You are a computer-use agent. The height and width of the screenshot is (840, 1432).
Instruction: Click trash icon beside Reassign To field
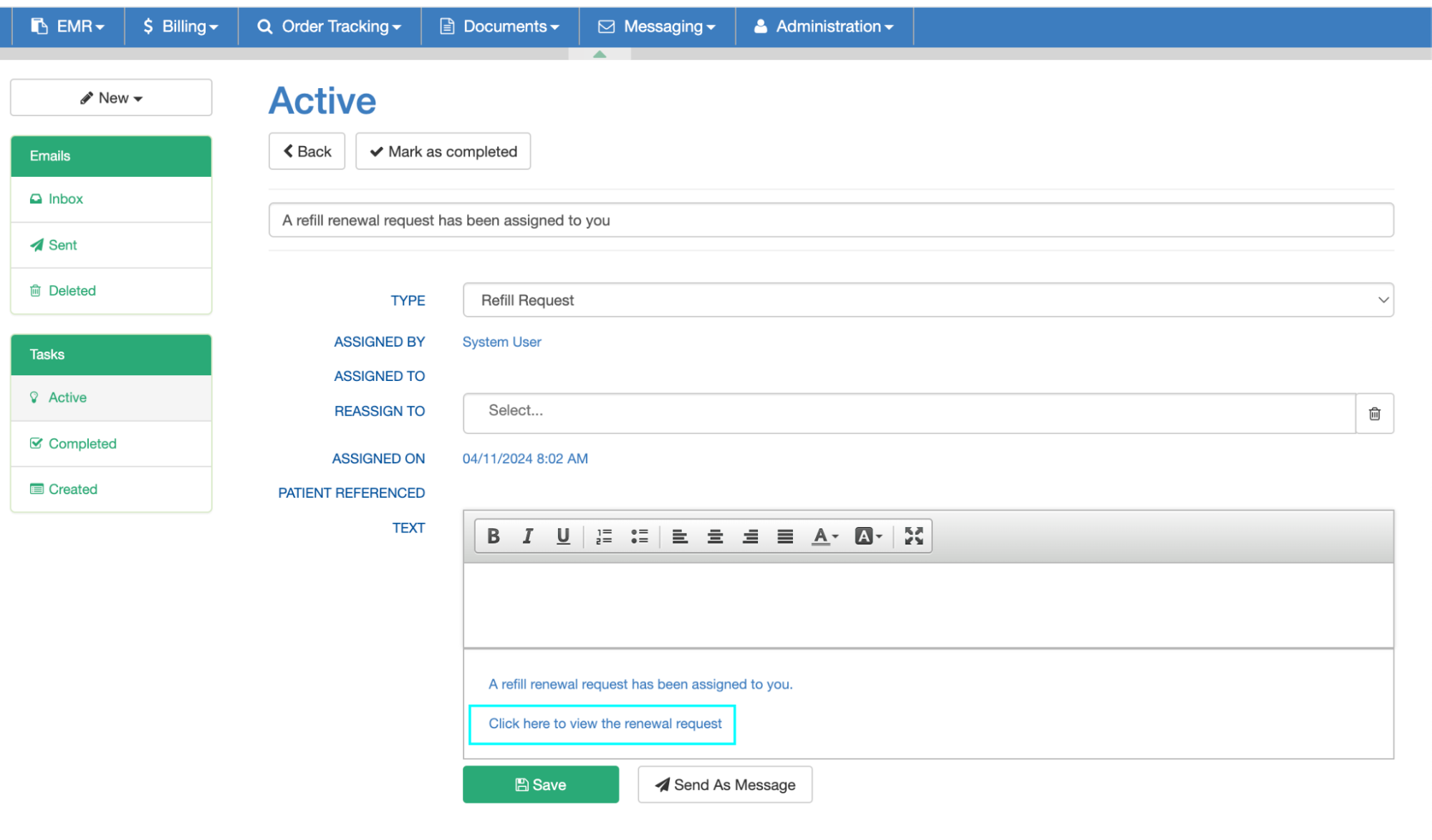pos(1374,414)
